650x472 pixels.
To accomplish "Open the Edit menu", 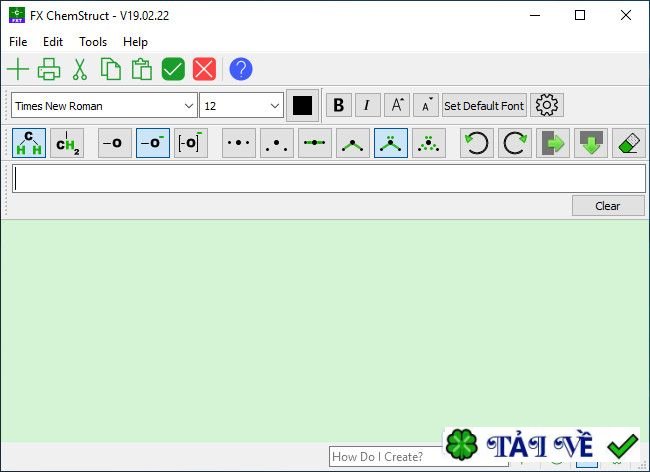I will click(53, 42).
